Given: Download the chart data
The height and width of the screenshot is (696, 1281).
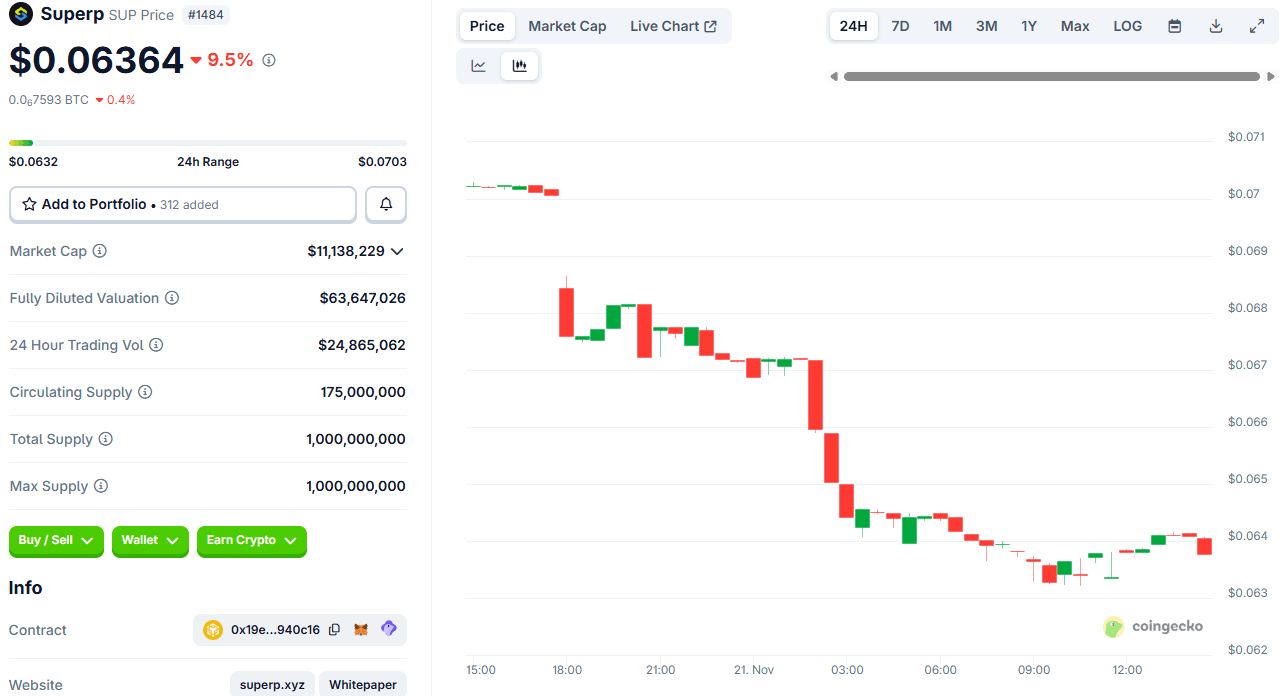Looking at the screenshot, I should pyautogui.click(x=1216, y=26).
